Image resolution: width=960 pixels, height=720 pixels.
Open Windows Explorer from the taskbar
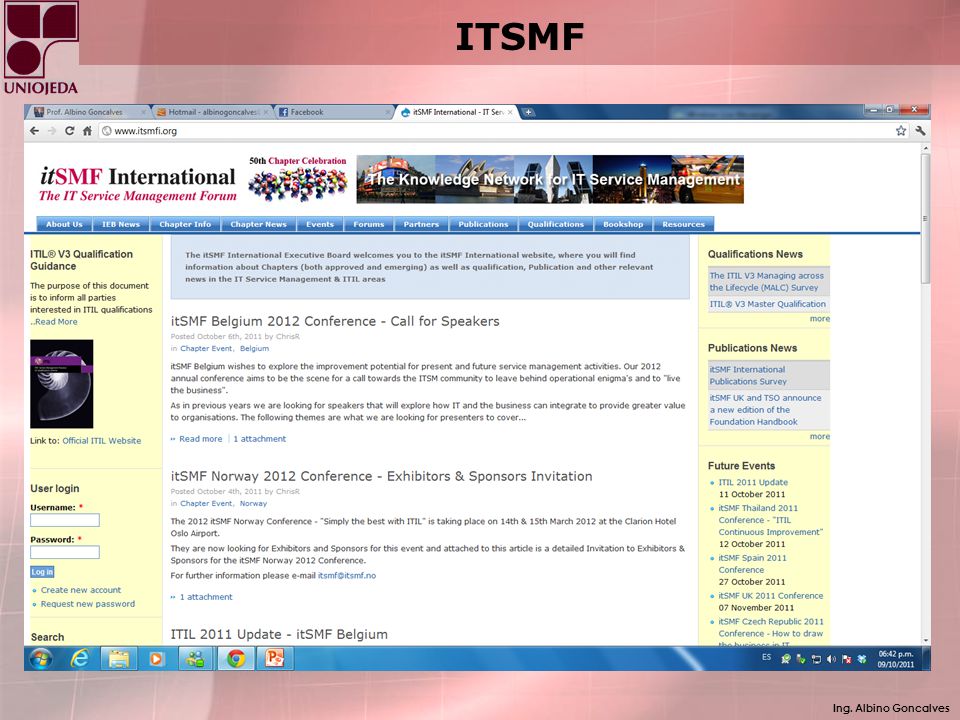[x=118, y=659]
